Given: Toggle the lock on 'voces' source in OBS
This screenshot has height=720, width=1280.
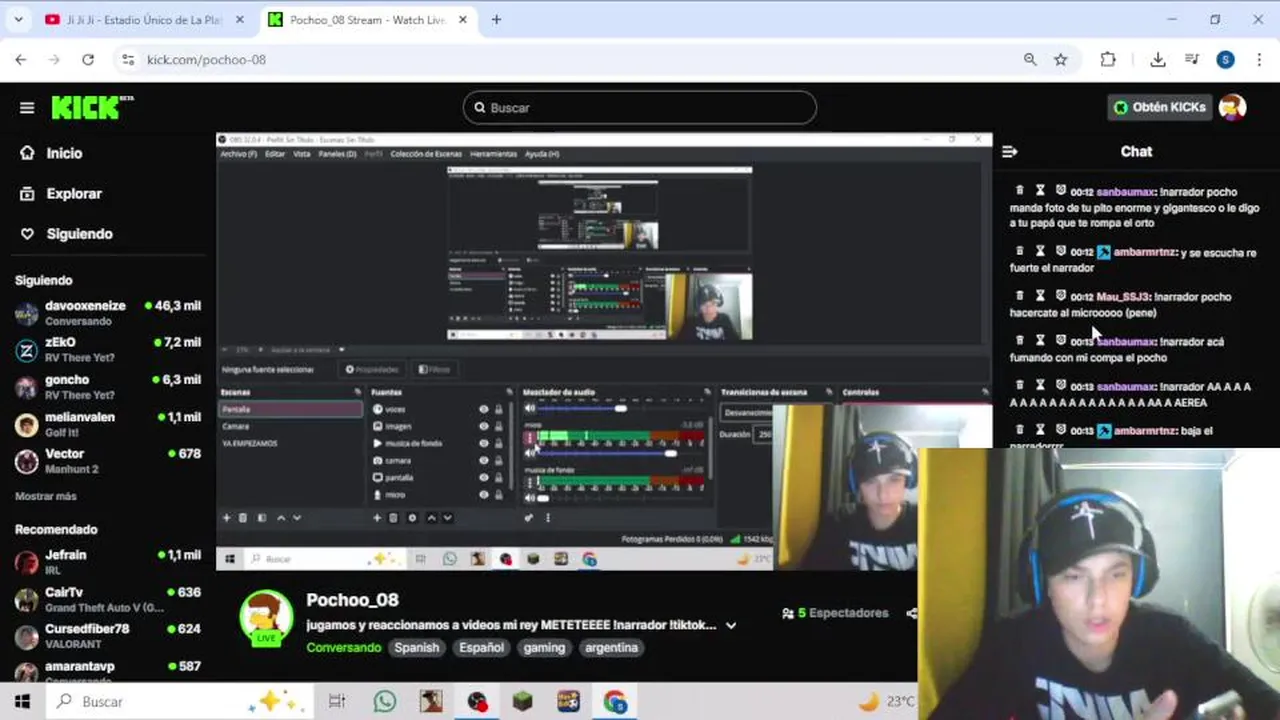Looking at the screenshot, I should click(498, 409).
